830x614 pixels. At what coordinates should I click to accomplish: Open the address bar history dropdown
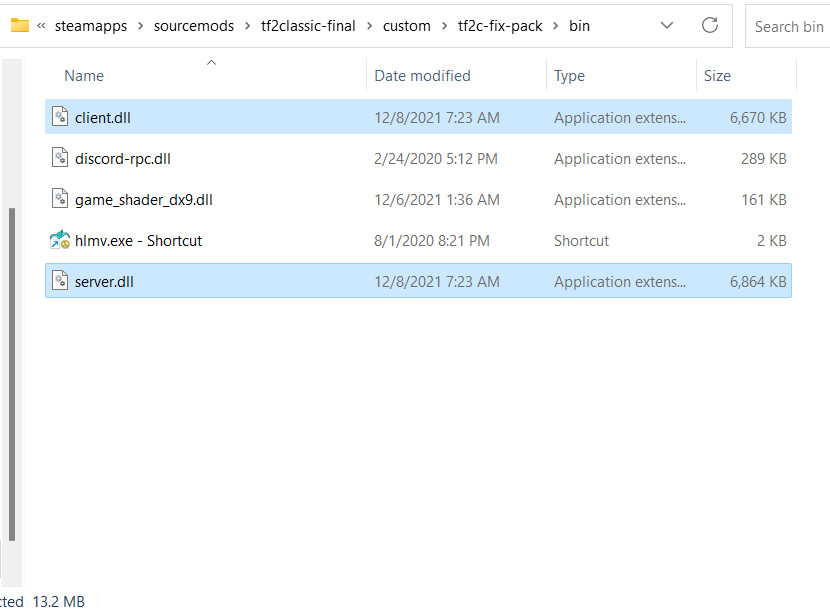click(667, 25)
